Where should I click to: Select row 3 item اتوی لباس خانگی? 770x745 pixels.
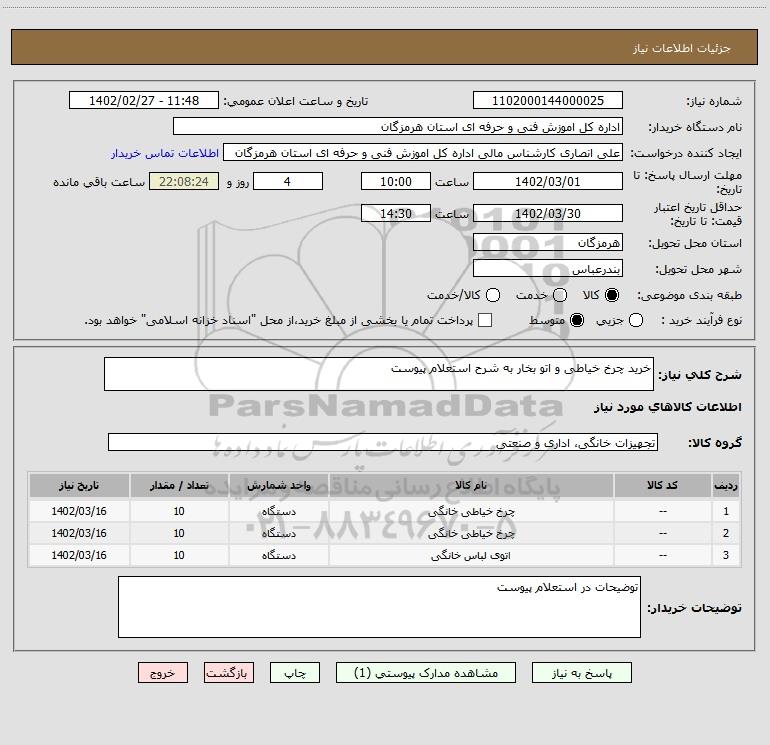click(471, 555)
